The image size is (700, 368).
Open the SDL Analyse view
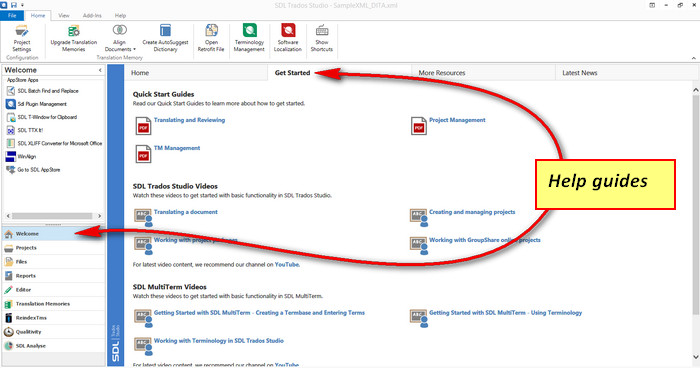[x=54, y=346]
